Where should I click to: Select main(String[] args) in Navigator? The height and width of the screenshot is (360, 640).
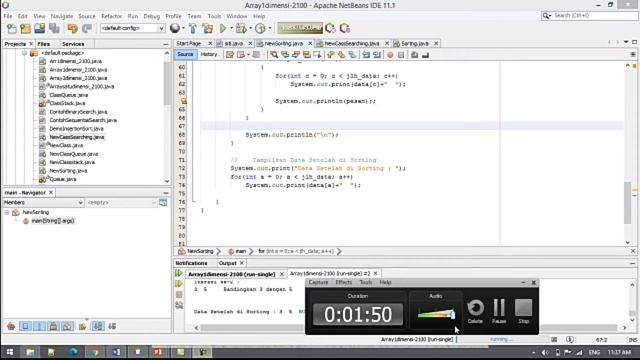(x=53, y=221)
